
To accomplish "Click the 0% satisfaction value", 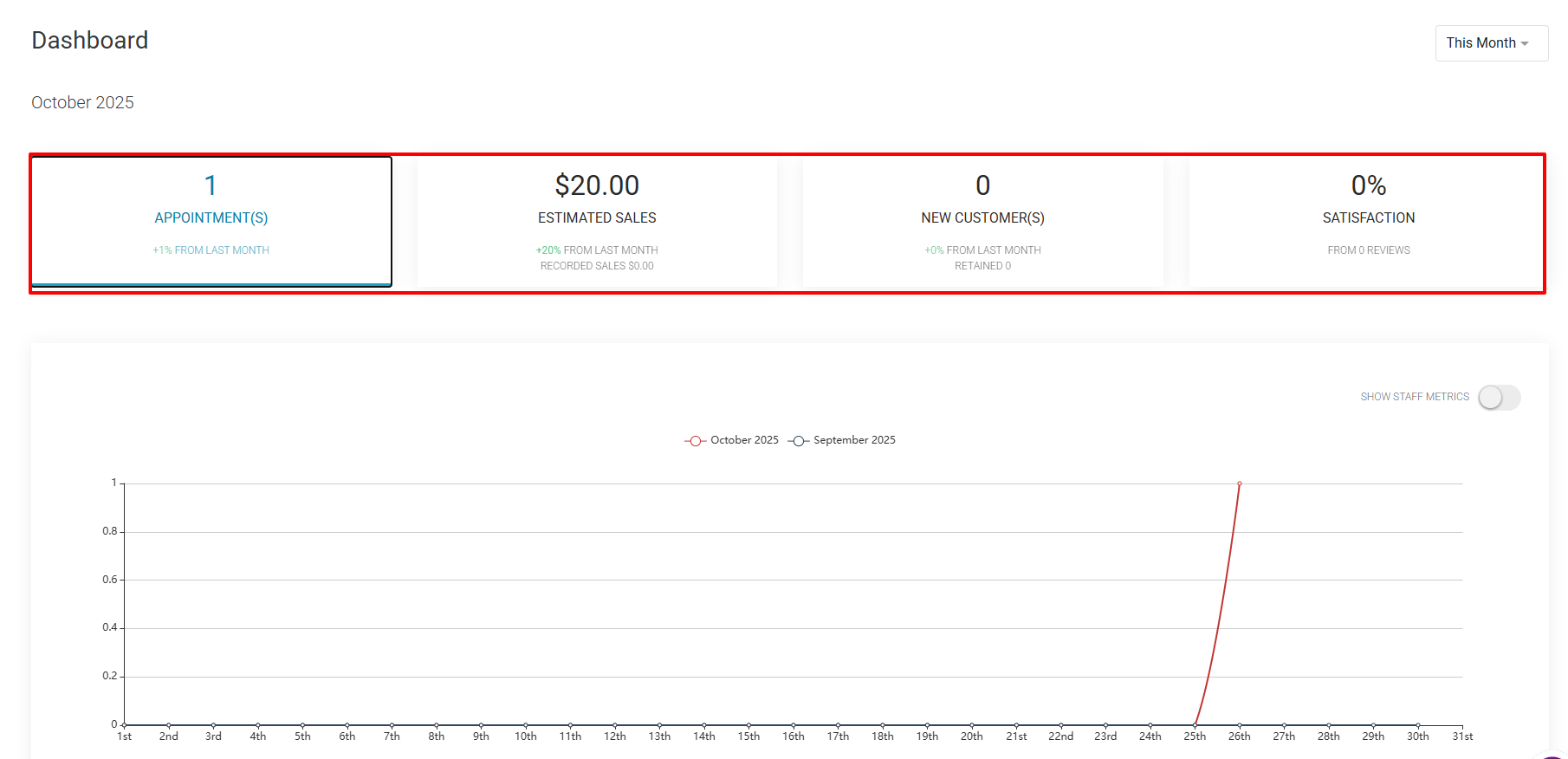I will pos(1369,185).
